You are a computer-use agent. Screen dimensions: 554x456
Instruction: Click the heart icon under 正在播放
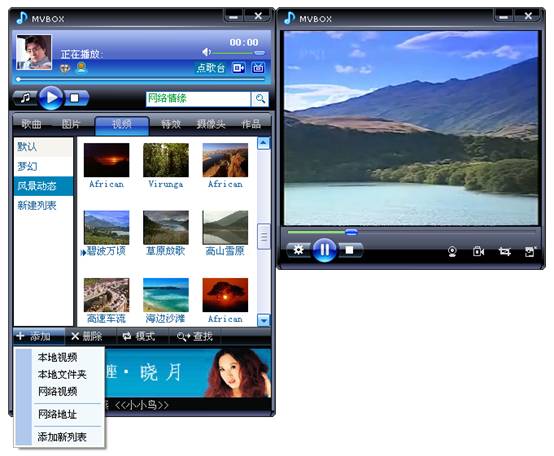65,68
